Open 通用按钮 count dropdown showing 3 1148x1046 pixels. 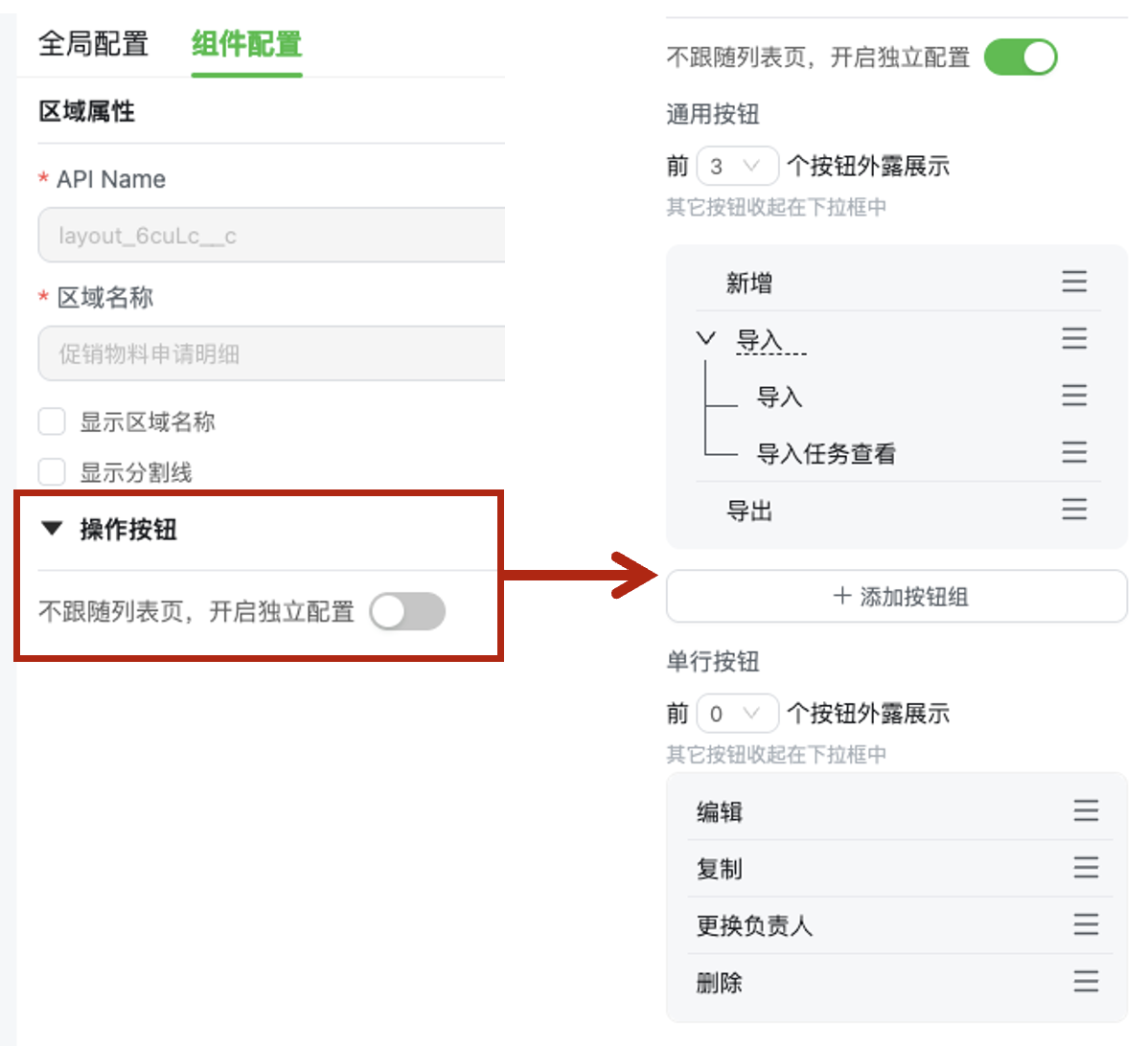pos(737,166)
